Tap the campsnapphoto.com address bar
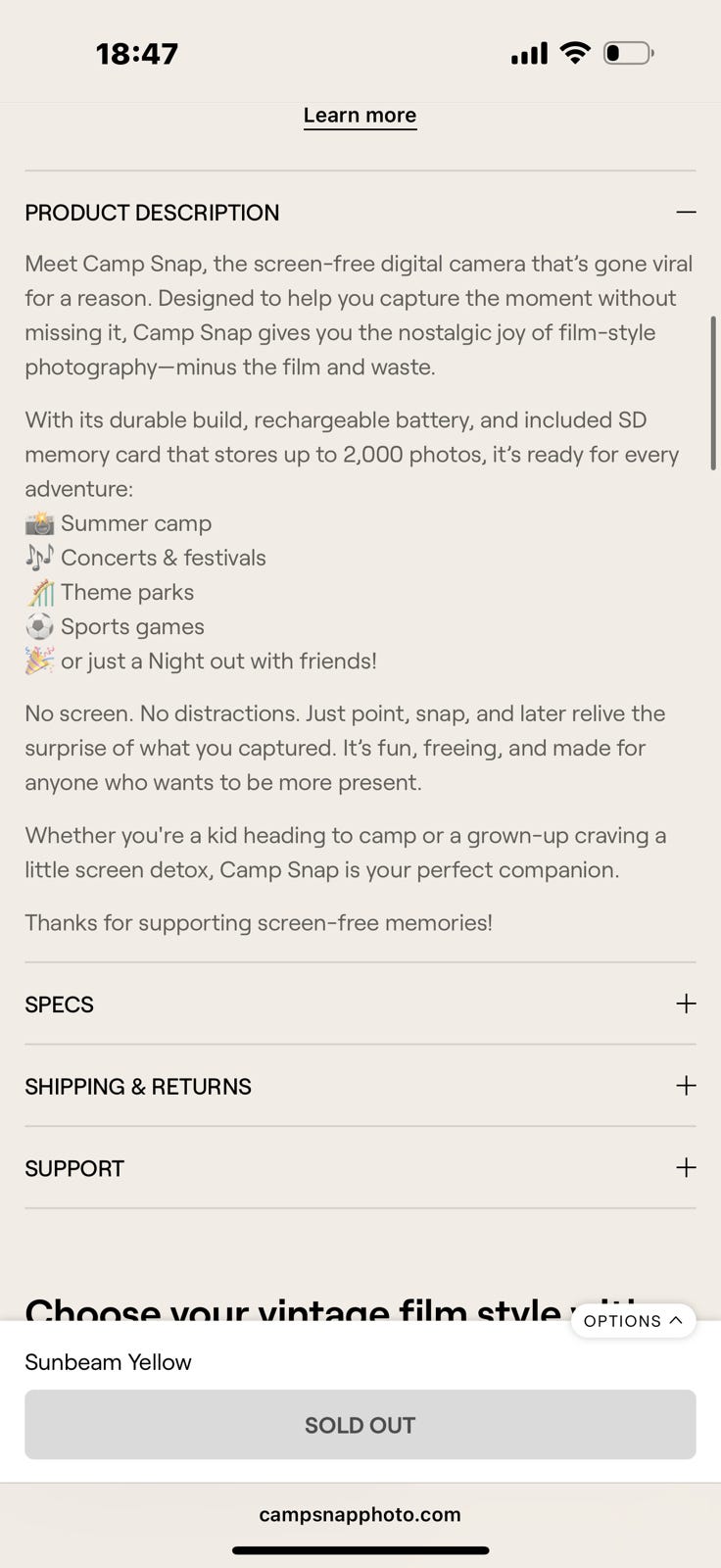The image size is (721, 1568). point(360,1514)
